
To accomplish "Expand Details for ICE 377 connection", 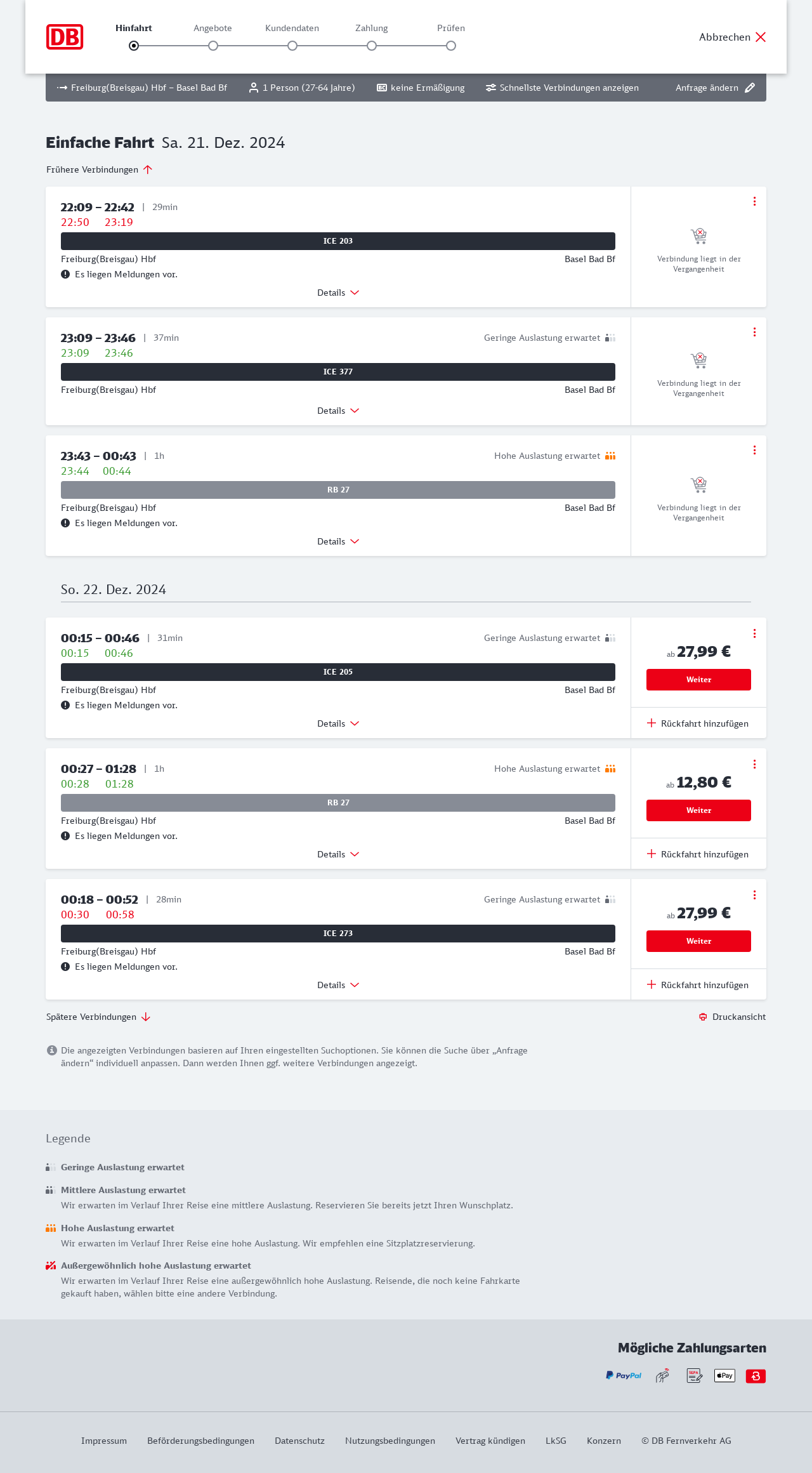I will point(338,411).
